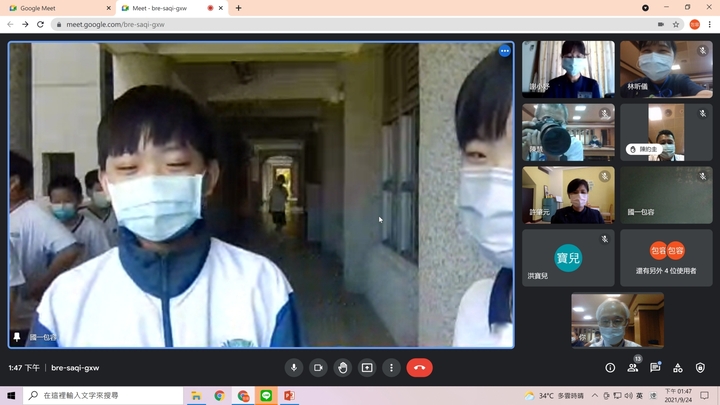Click the address bar with meet.google.com URL
The width and height of the screenshot is (720, 405).
click(300, 24)
